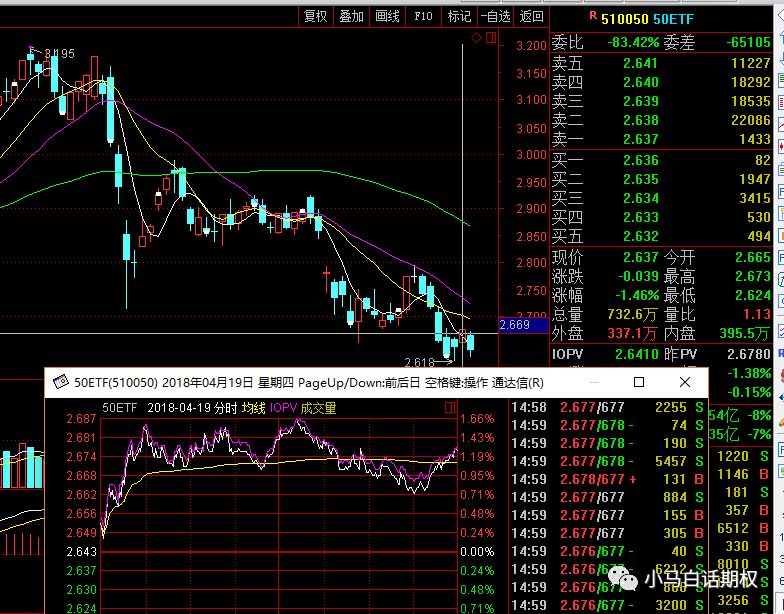
Task: Click the 50ETF popup window app icon
Action: [61, 382]
